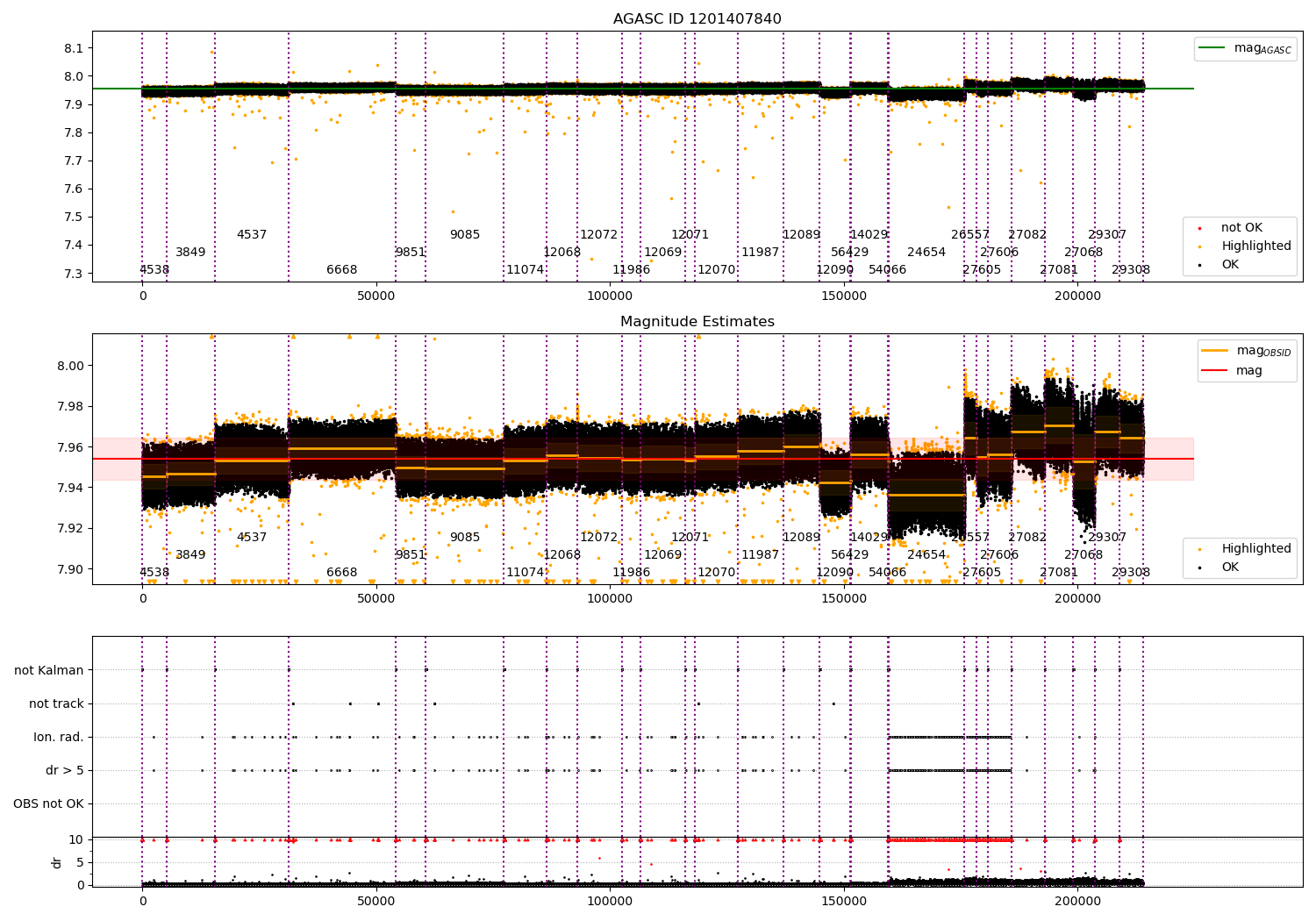Viewport: 1316px width, 921px height.
Task: Click OBSID label 27068 in middle plot
Action: (x=1084, y=555)
